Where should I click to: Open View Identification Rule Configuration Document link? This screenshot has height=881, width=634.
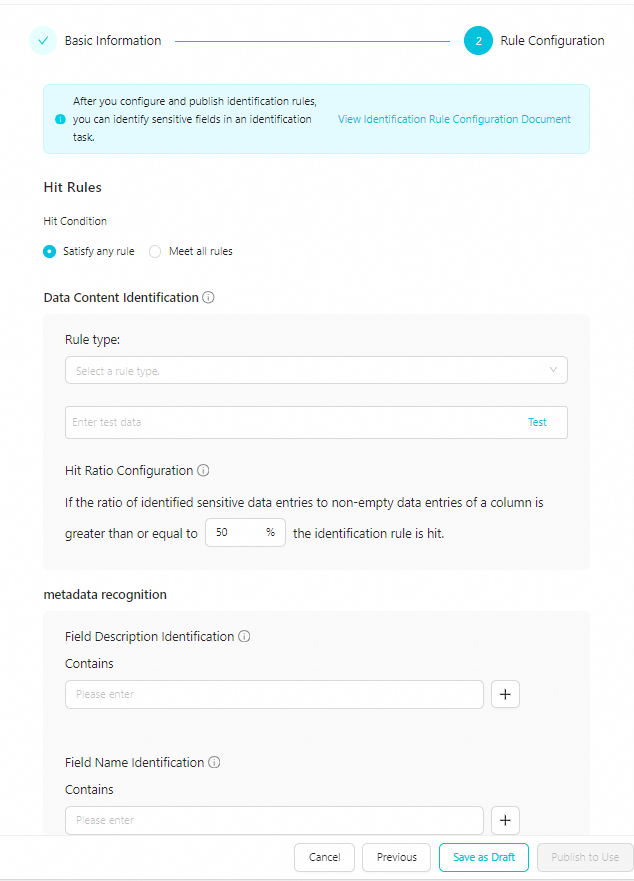tap(454, 119)
